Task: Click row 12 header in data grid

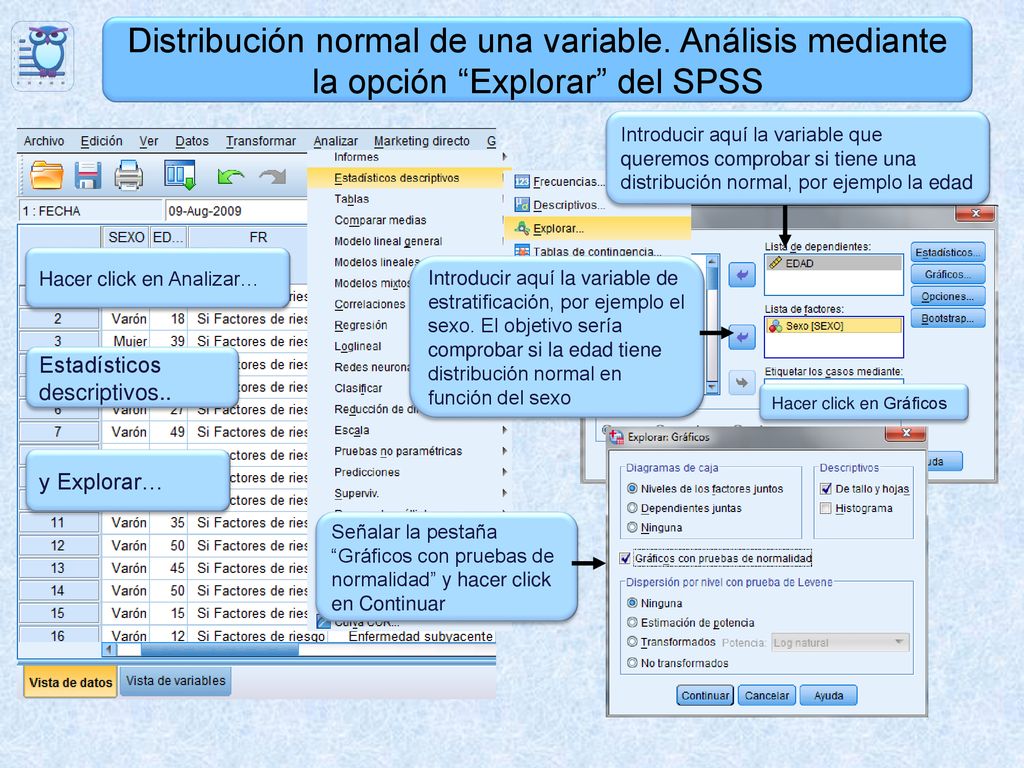Action: pyautogui.click(x=58, y=545)
